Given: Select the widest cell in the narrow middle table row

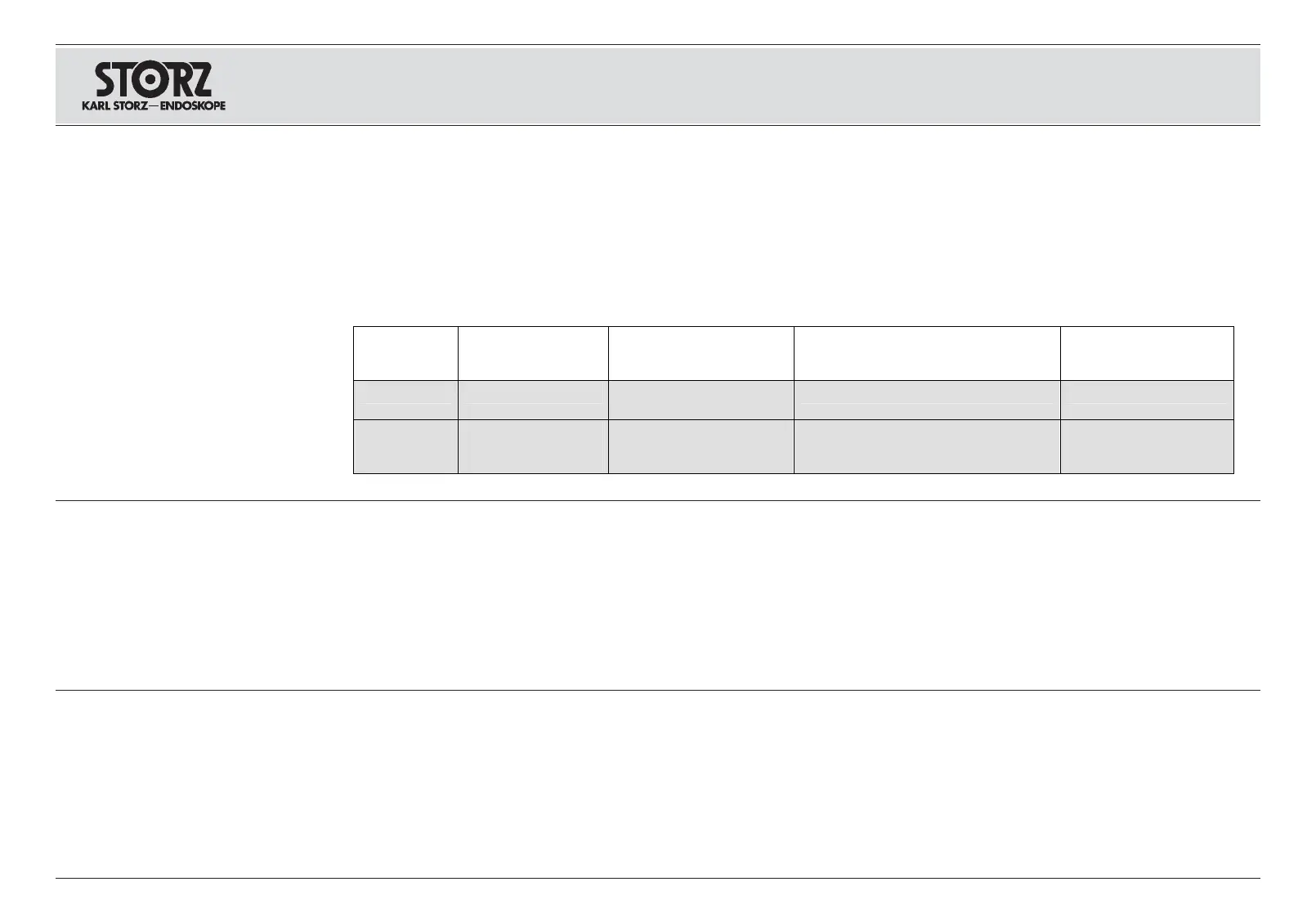Looking at the screenshot, I should [x=927, y=400].
